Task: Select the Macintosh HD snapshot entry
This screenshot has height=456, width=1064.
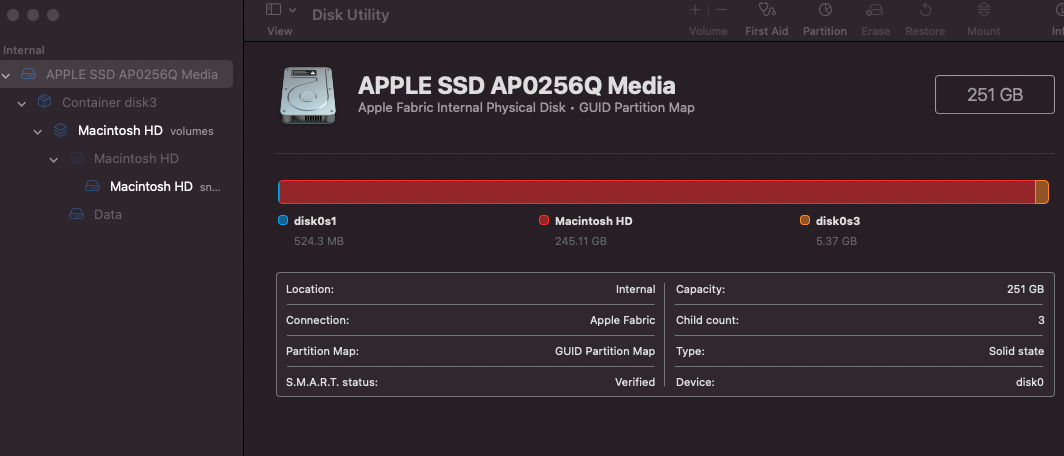Action: coord(151,186)
